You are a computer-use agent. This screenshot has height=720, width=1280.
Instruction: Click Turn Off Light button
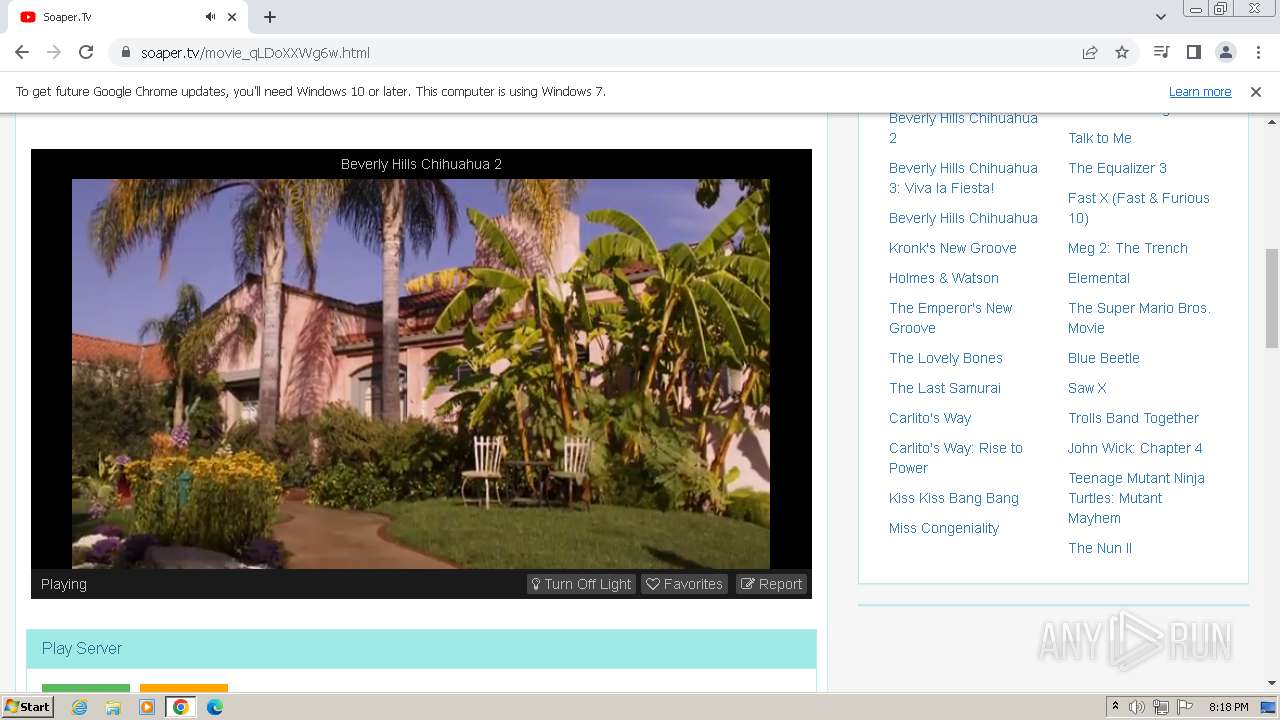point(581,584)
